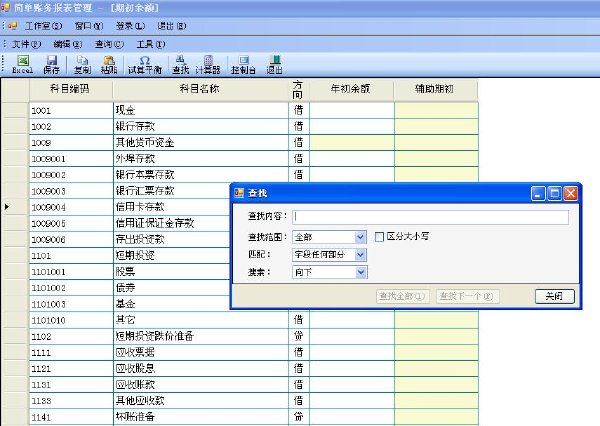
Task: Select the cell 坏账准备
Action: click(x=201, y=416)
